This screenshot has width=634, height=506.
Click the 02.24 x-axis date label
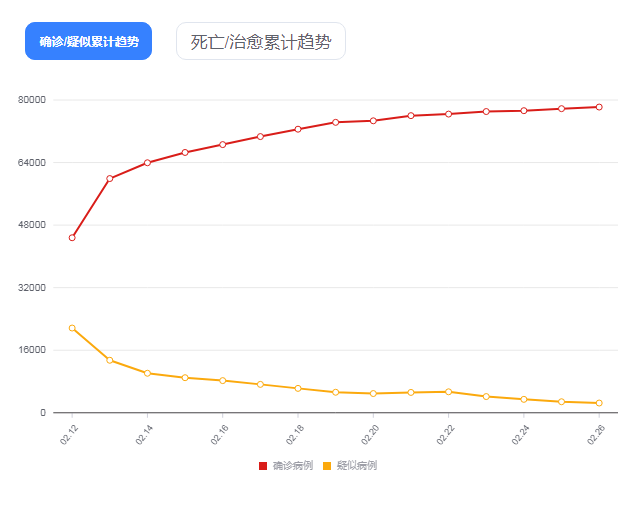(x=520, y=435)
